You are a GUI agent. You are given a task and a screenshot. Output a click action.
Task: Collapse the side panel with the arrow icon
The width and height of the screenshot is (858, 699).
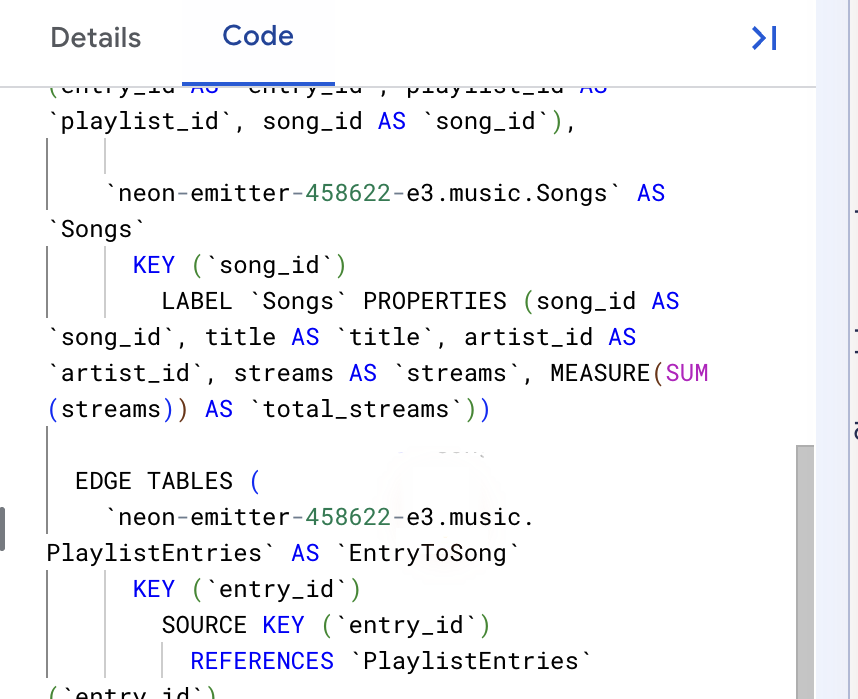764,38
